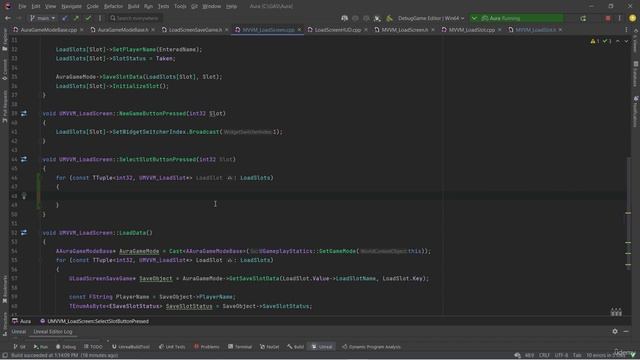Screen dimensions: 640x360
Task: Click the navigate forward arrow
Action: [19, 18]
